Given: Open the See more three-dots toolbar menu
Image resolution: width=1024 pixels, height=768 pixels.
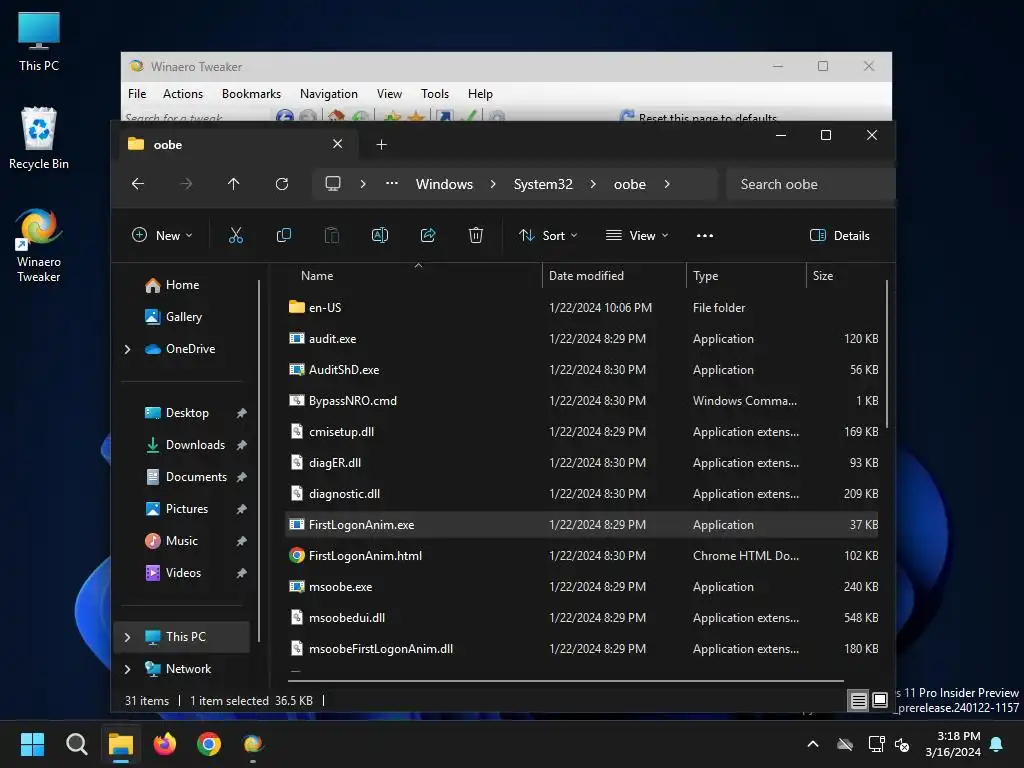Looking at the screenshot, I should tap(705, 236).
